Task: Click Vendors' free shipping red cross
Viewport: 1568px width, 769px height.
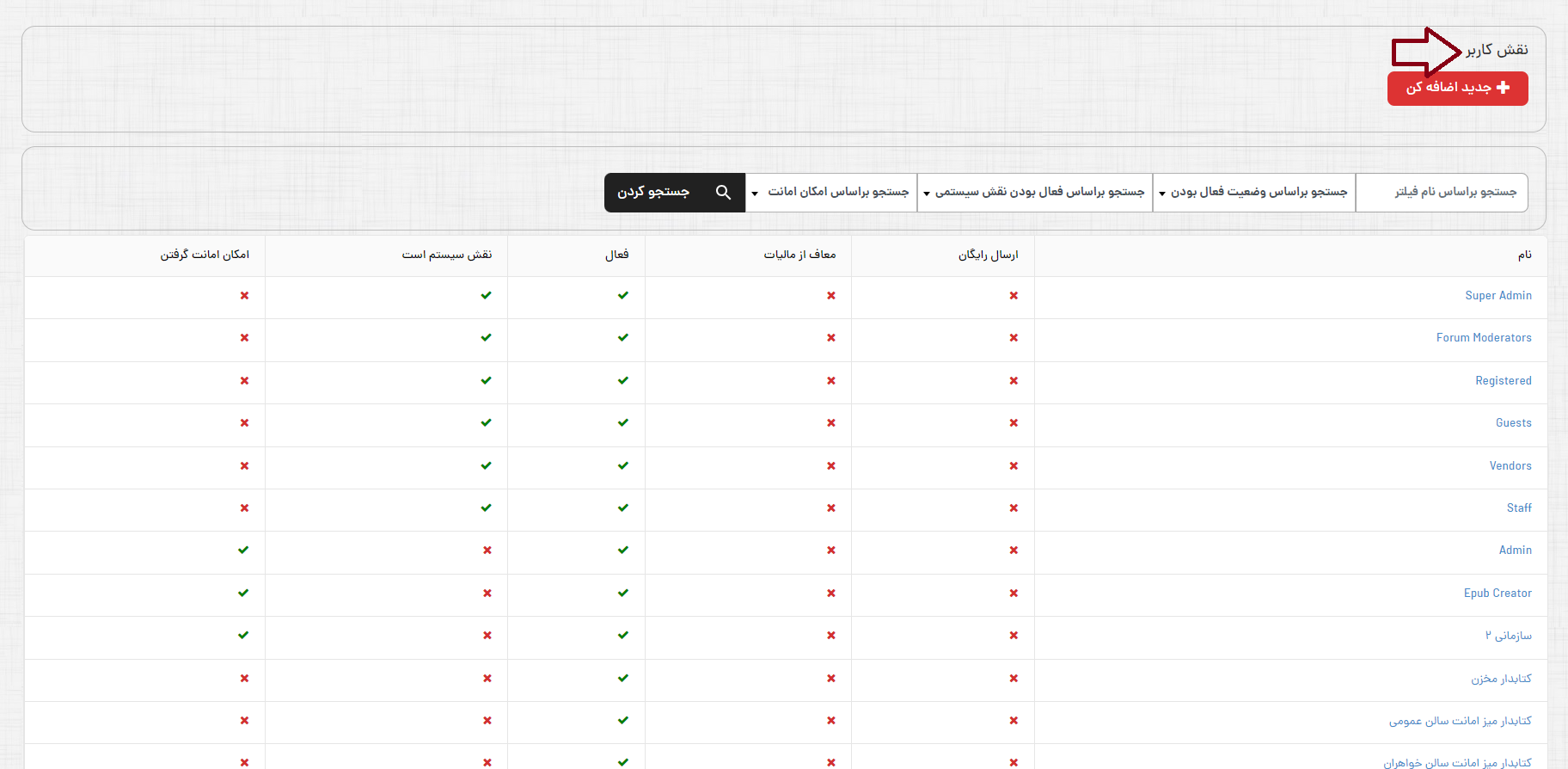Action: [1014, 466]
